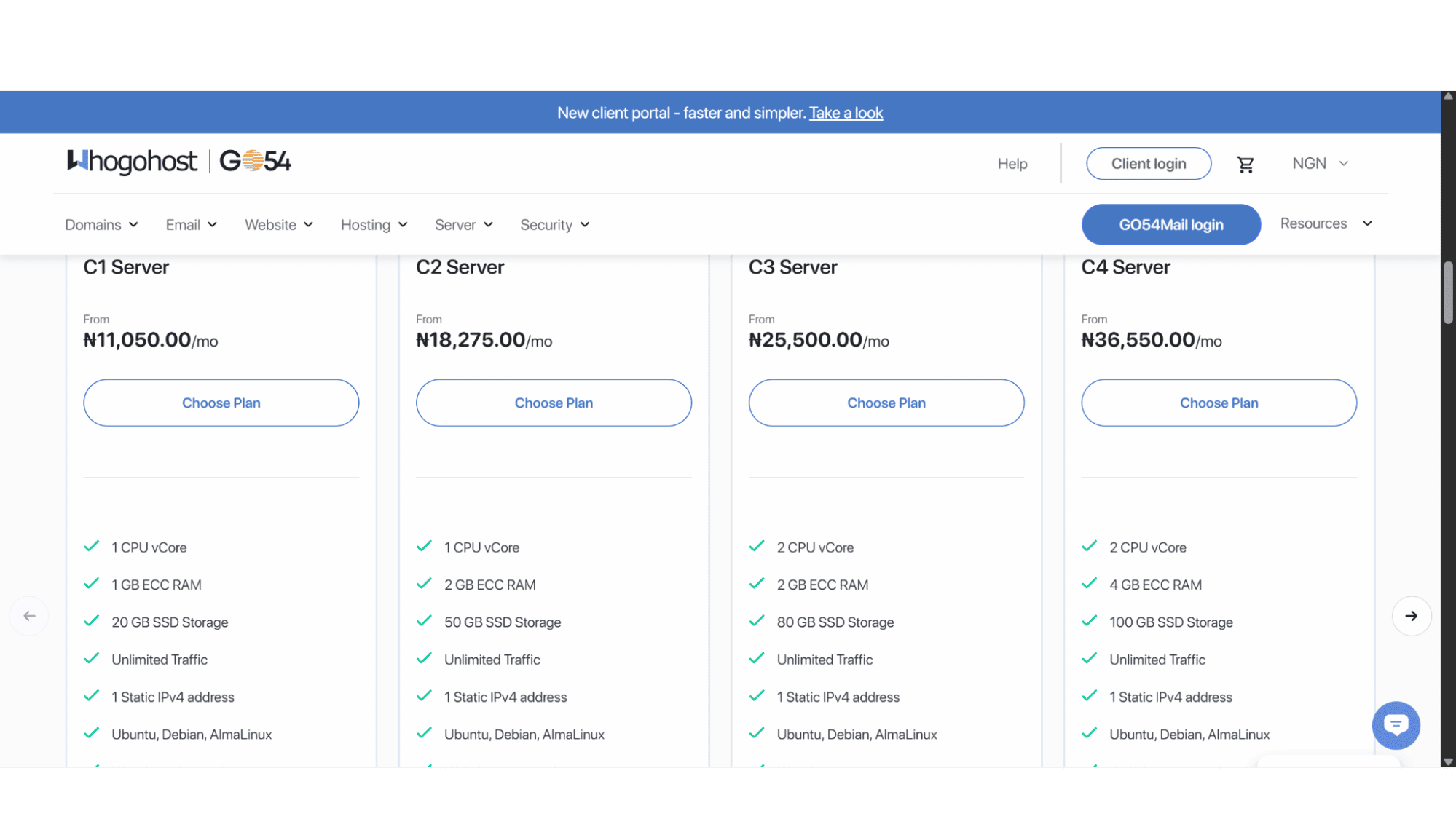Go to next plans with right arrow

[1411, 616]
